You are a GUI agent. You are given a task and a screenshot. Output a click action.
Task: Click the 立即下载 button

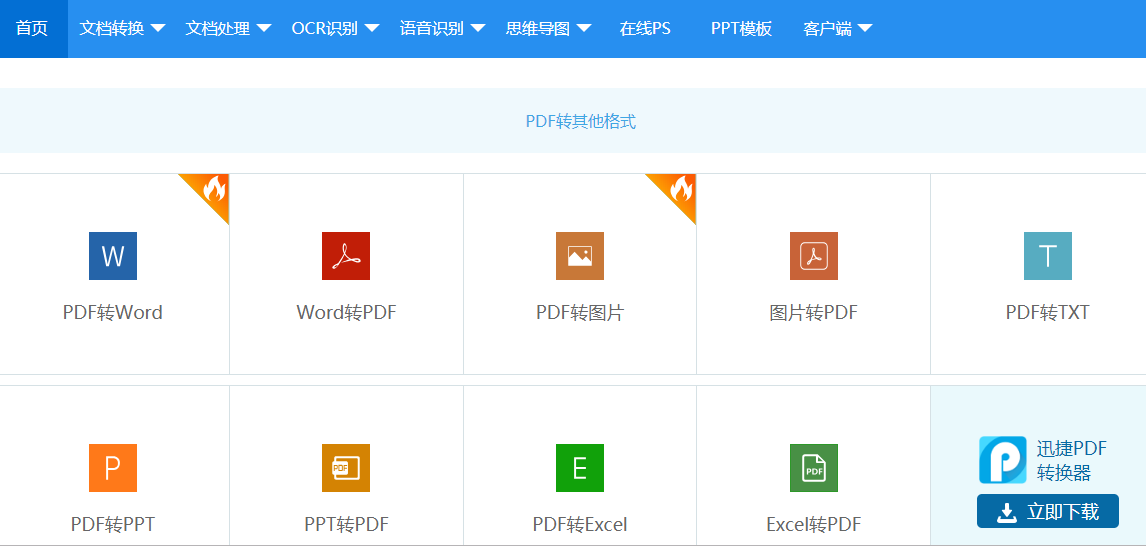tap(1047, 511)
